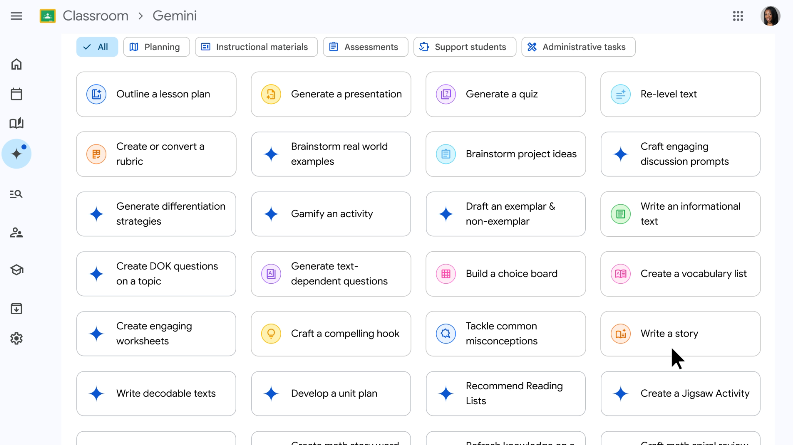Go to Home in the sidebar
Screen dimensions: 796x447
point(16,65)
